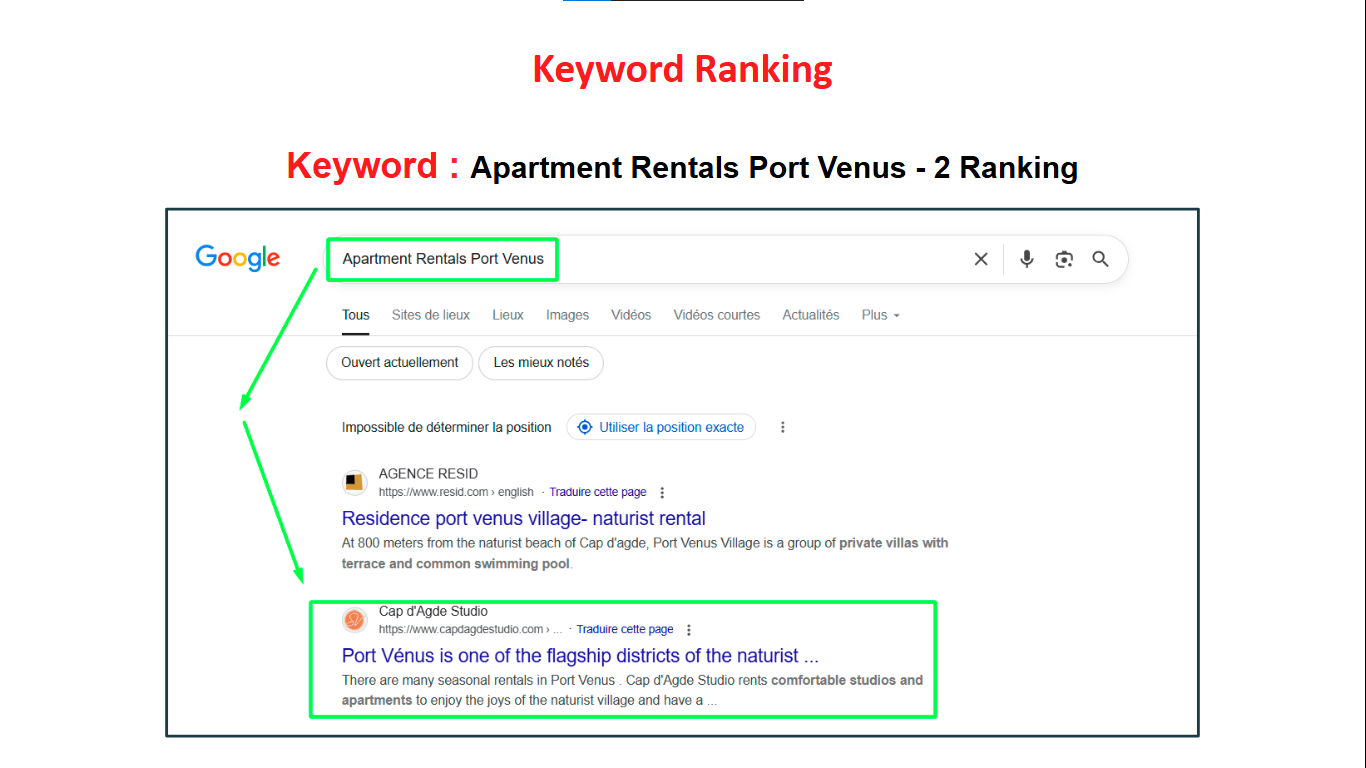Viewport: 1366px width, 768px height.
Task: Start voice search with microphone icon
Action: tap(1026, 259)
